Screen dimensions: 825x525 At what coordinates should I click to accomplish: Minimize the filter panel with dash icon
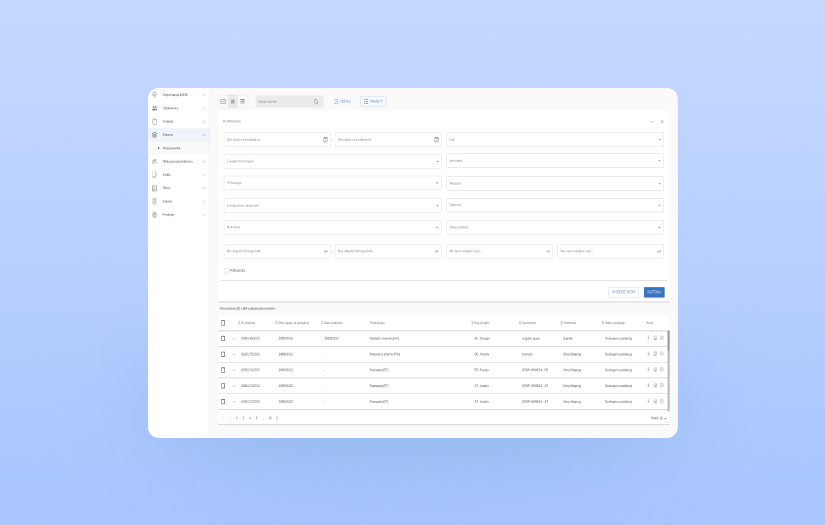pos(652,122)
